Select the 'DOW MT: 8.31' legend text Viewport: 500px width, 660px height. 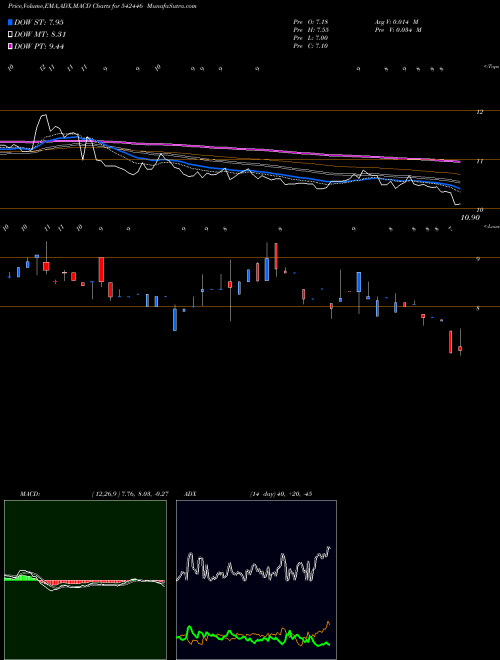tap(40, 35)
